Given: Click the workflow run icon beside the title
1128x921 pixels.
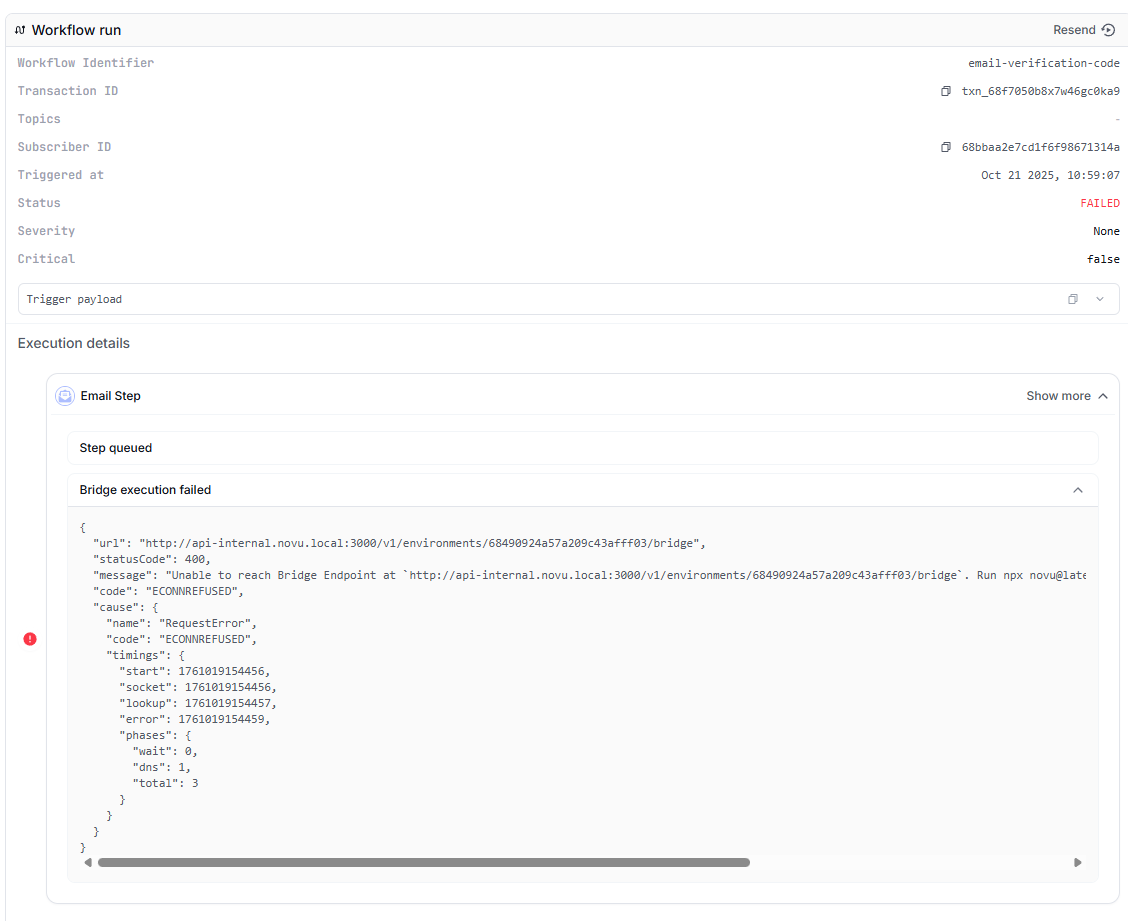Looking at the screenshot, I should pos(20,30).
